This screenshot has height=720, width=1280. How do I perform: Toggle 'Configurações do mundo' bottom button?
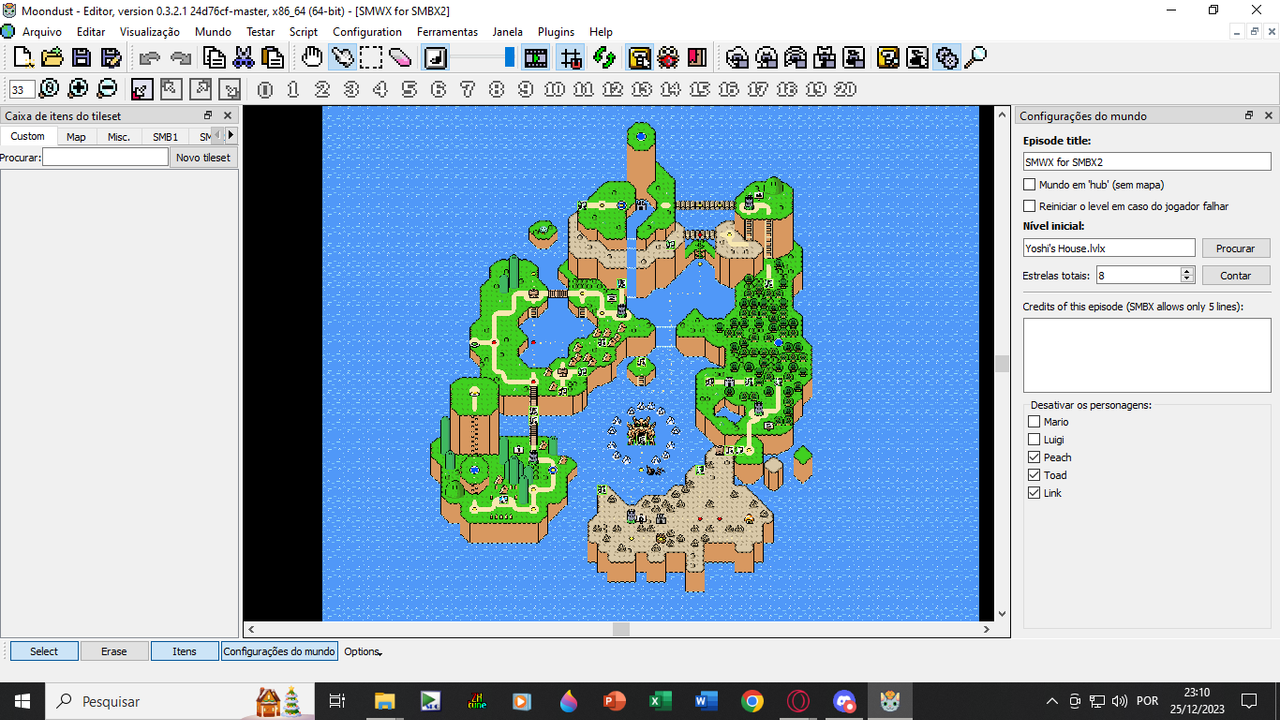(x=279, y=651)
